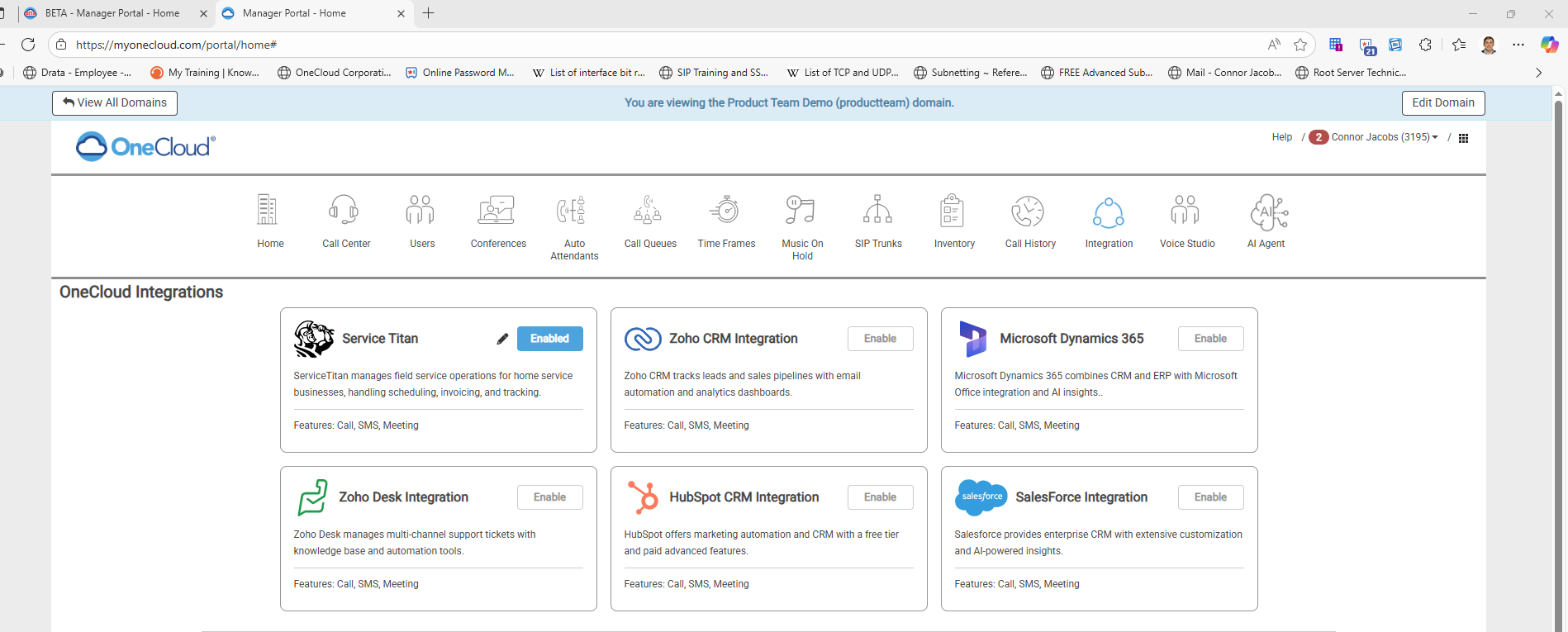Open Time Frames stopwatch icon

725,211
